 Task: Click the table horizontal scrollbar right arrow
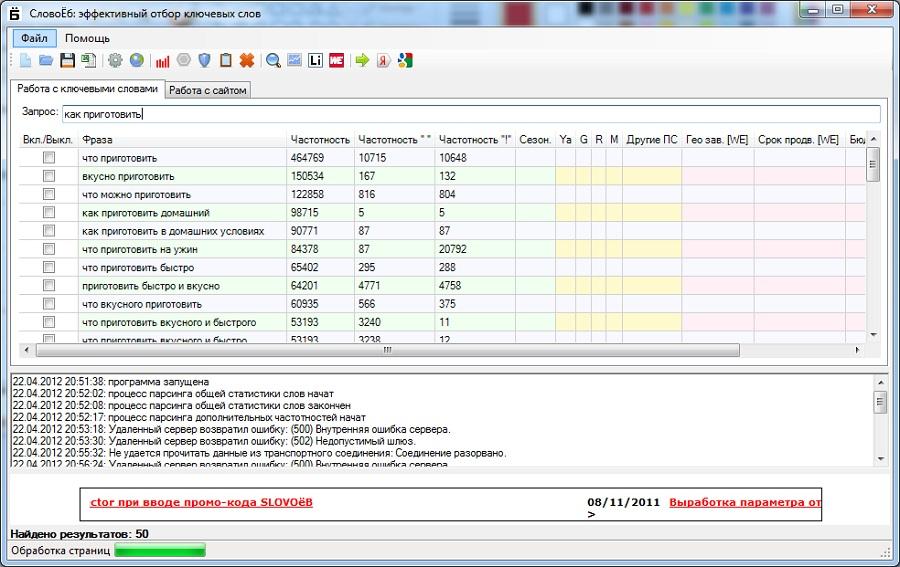pos(858,349)
